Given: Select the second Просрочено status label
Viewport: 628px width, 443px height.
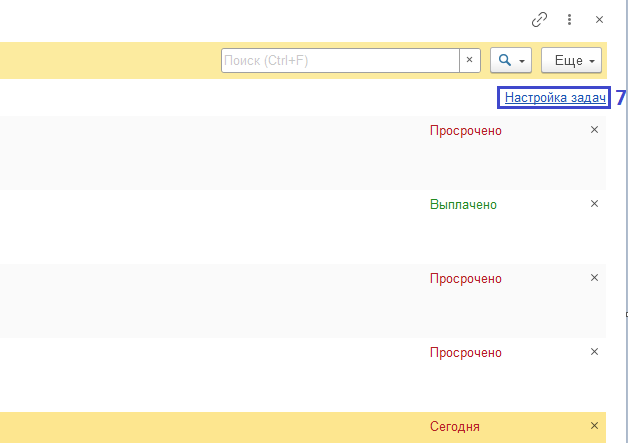Looking at the screenshot, I should (465, 278).
